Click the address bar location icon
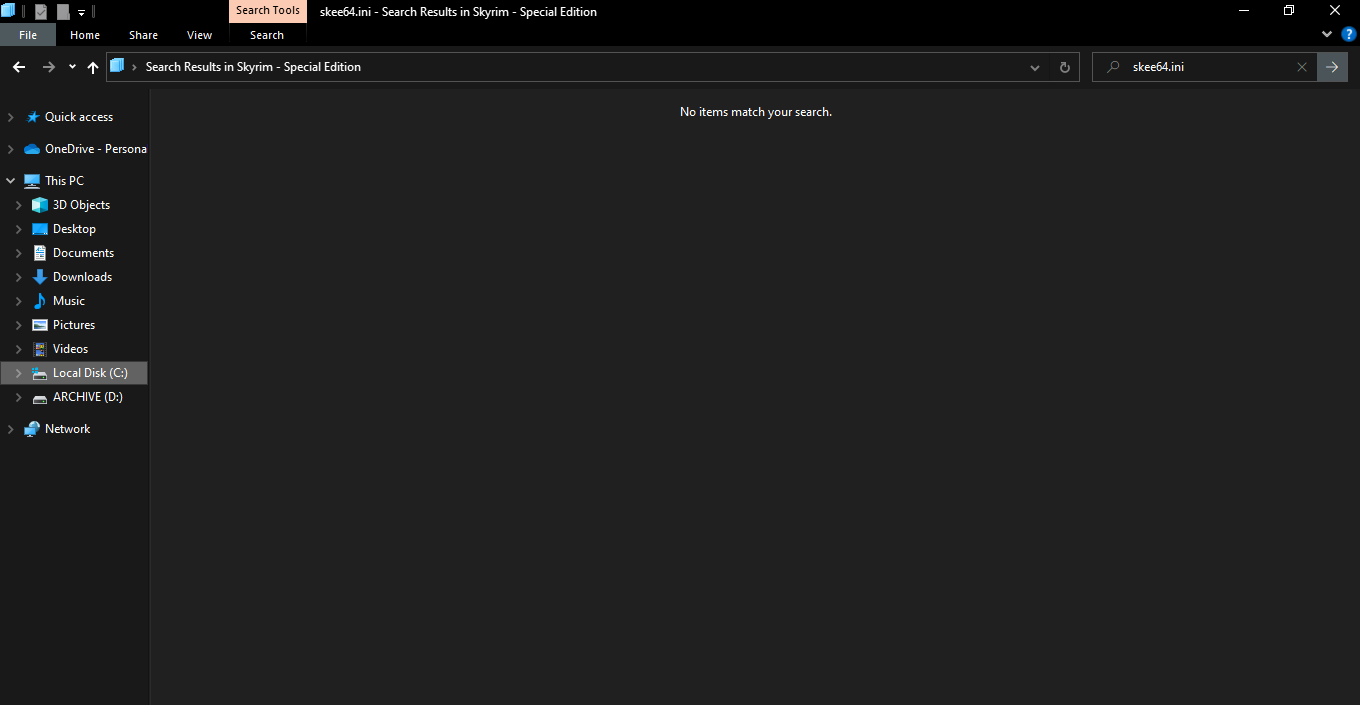Screen dimensions: 1360x705 pos(117,66)
